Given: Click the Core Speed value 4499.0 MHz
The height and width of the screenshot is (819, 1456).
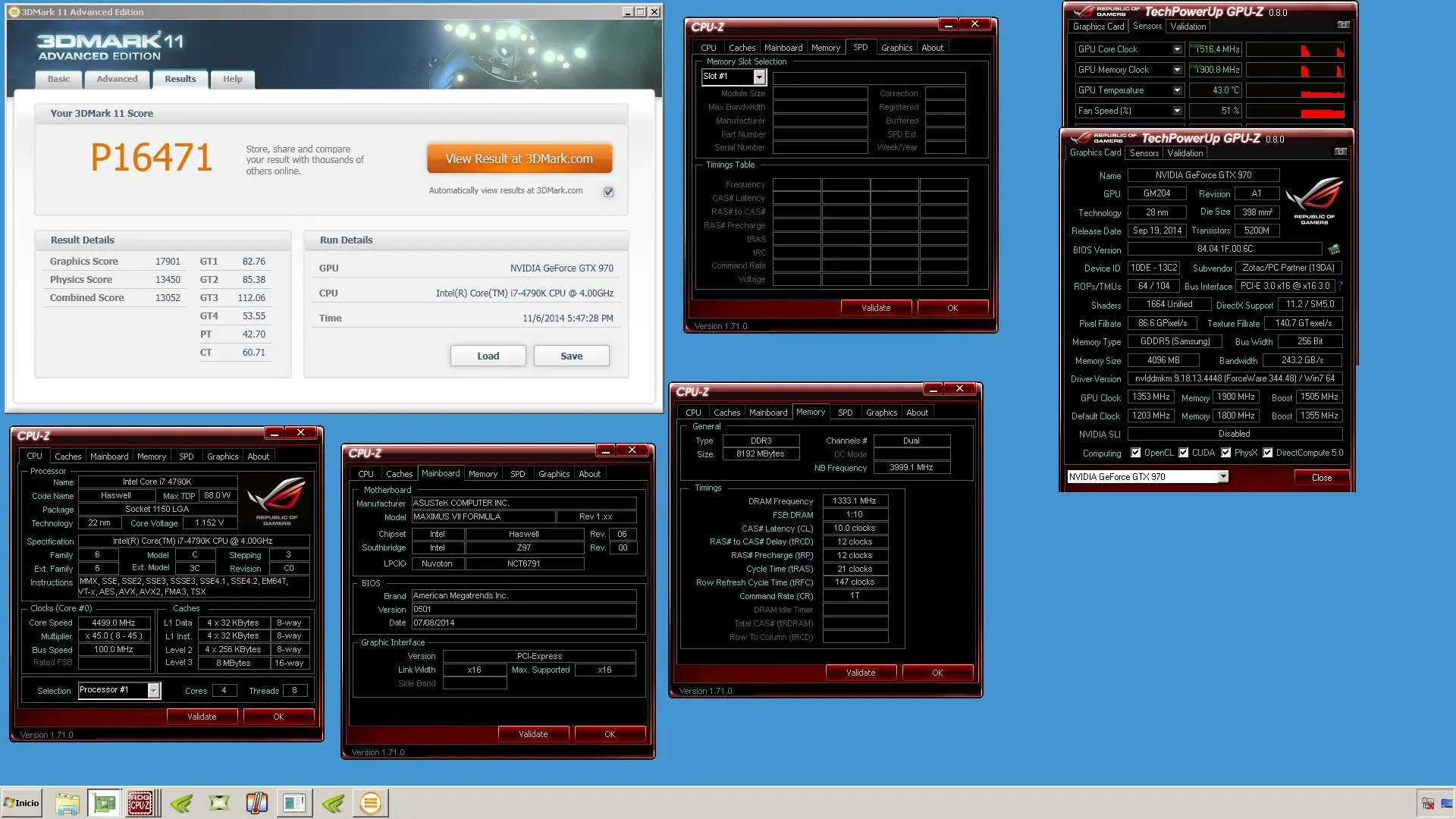Looking at the screenshot, I should [114, 623].
